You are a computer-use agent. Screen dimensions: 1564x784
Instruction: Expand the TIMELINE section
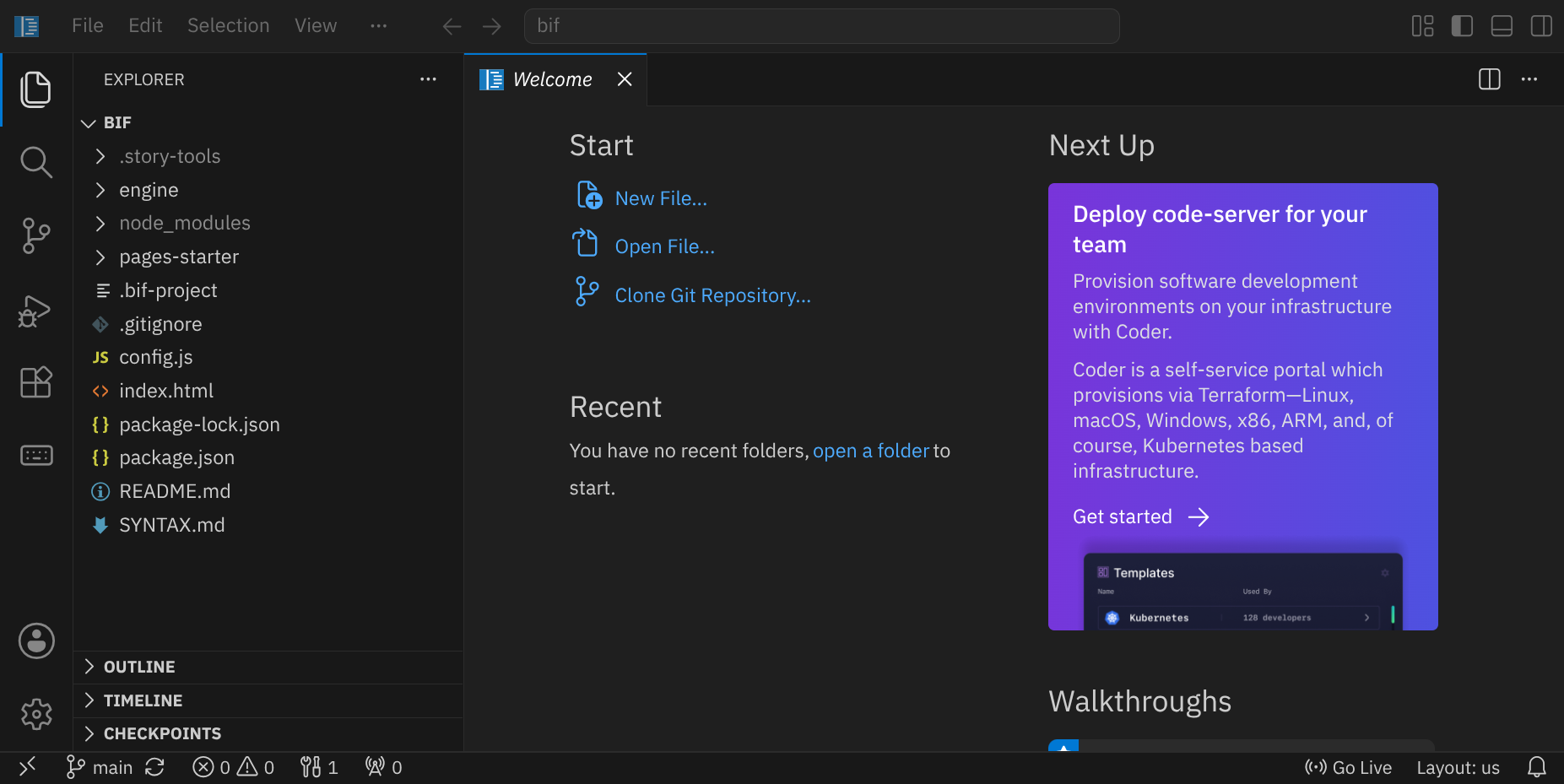tap(268, 701)
